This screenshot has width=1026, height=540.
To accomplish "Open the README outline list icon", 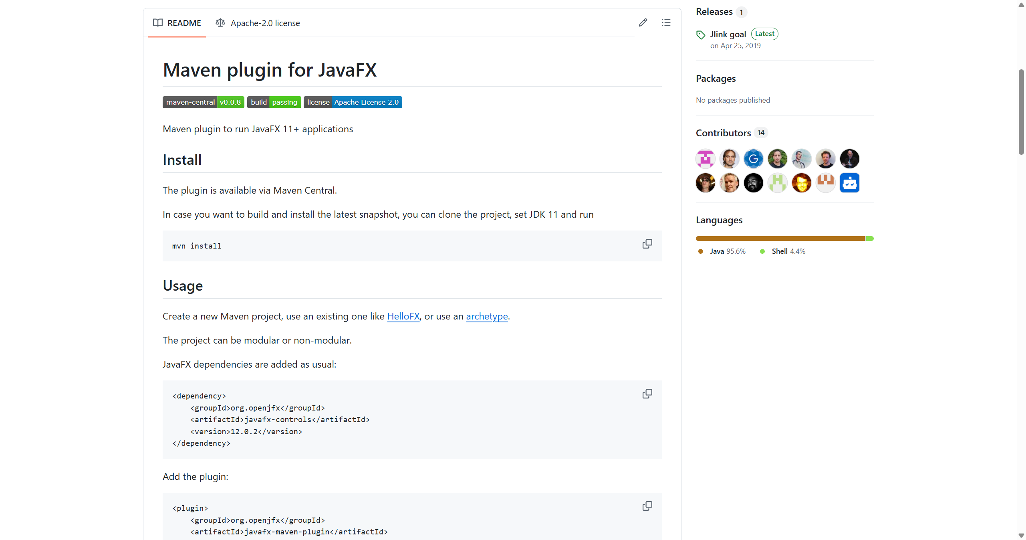I will pyautogui.click(x=665, y=23).
